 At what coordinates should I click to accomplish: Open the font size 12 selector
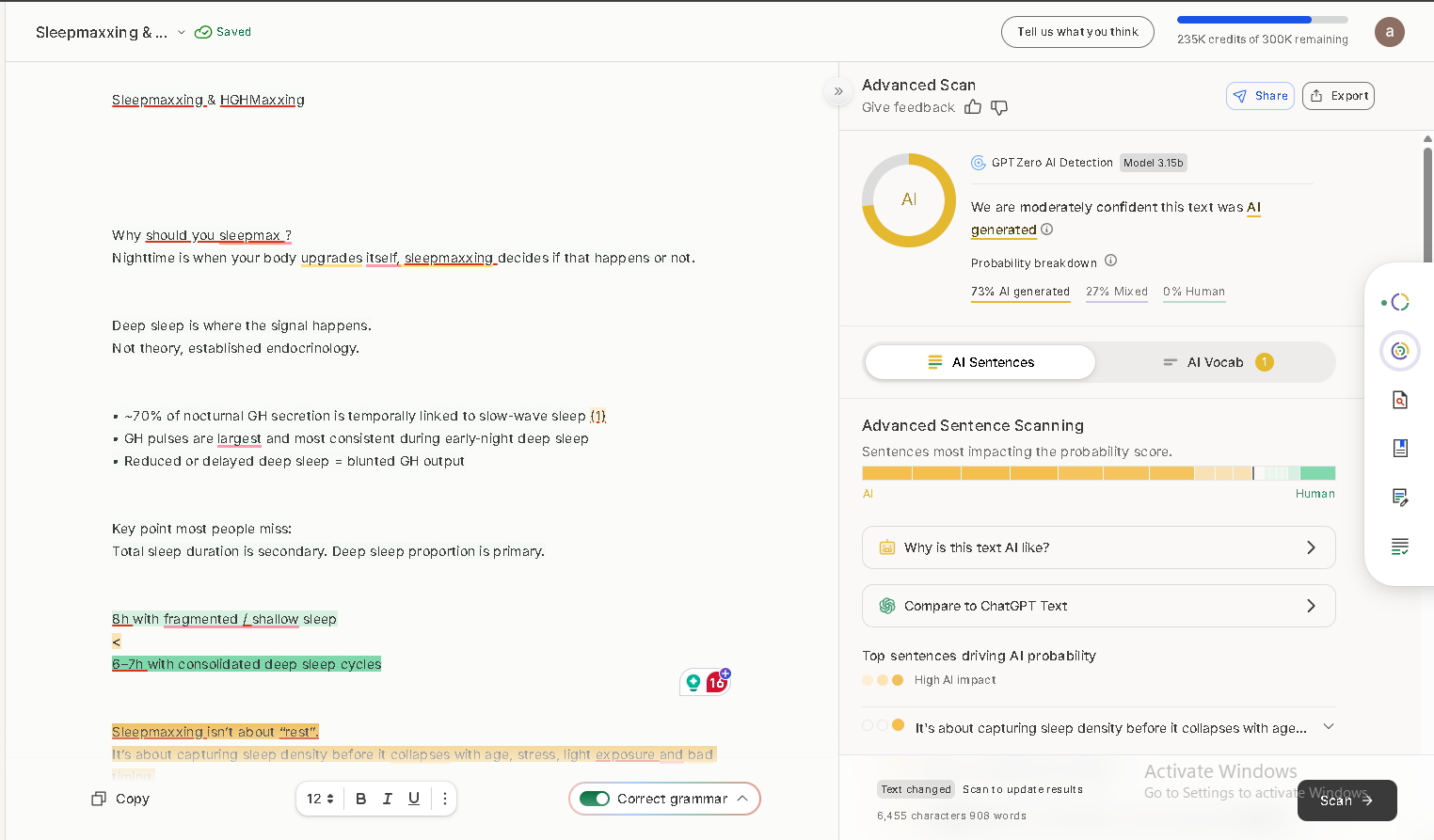pos(320,799)
